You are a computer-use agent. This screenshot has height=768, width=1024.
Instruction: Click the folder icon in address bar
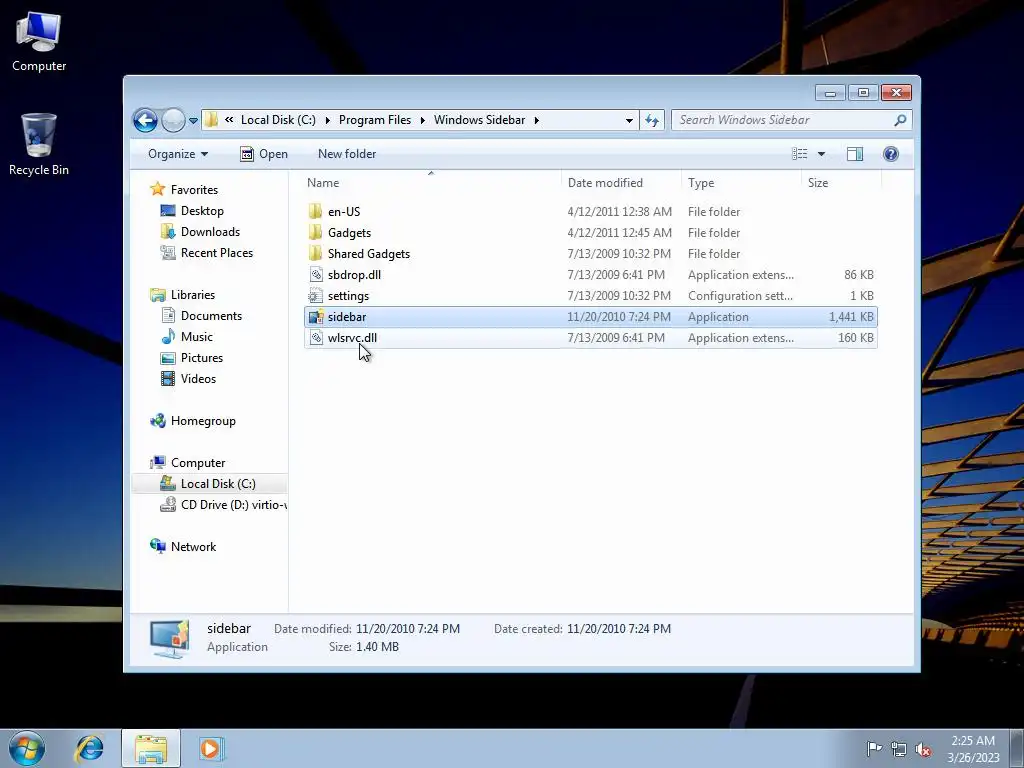tap(211, 120)
